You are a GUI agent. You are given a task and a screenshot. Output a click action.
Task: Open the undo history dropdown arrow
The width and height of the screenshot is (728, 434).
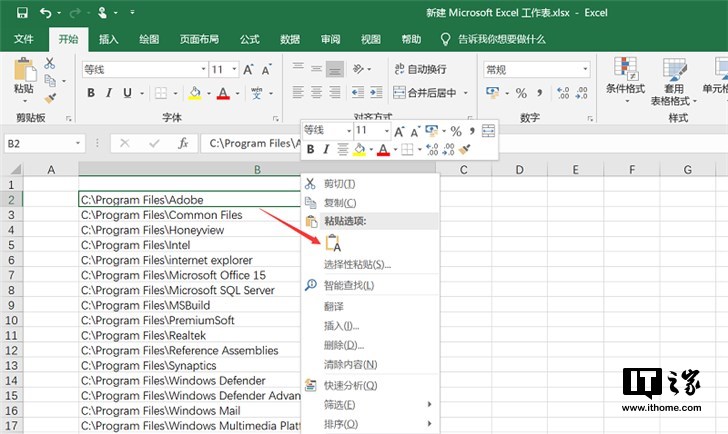pos(59,13)
